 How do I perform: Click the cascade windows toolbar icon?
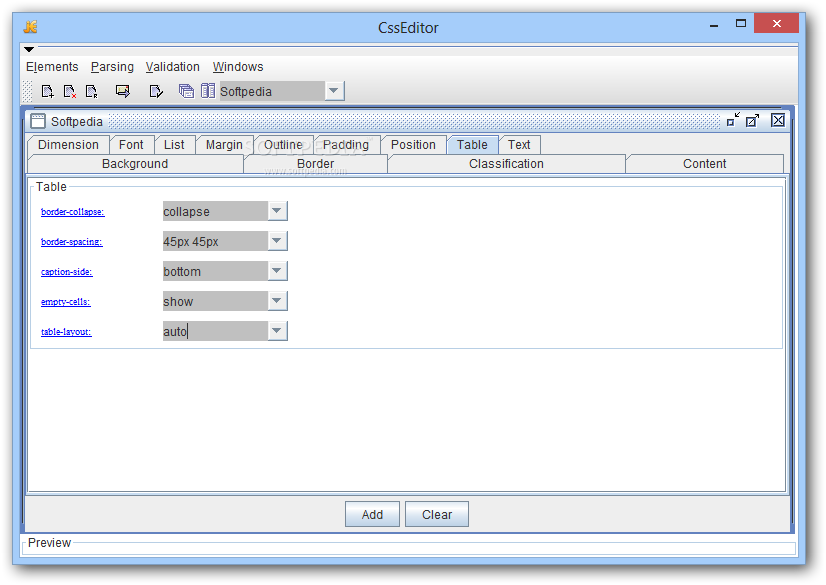pos(186,91)
